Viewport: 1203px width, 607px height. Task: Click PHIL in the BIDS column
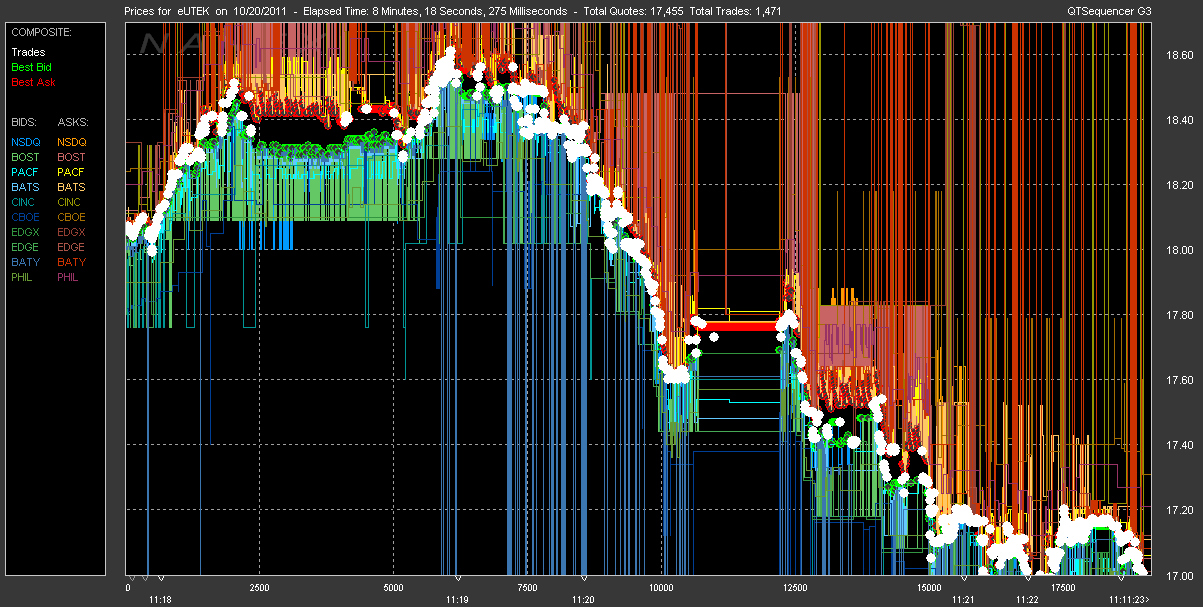click(x=23, y=277)
